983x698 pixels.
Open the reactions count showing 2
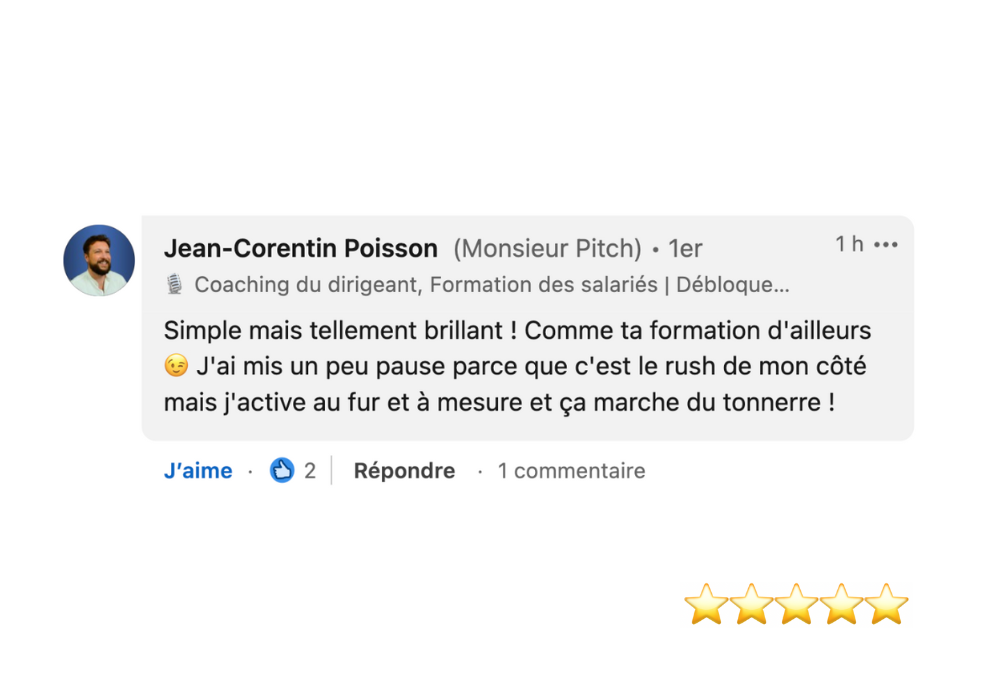(310, 471)
